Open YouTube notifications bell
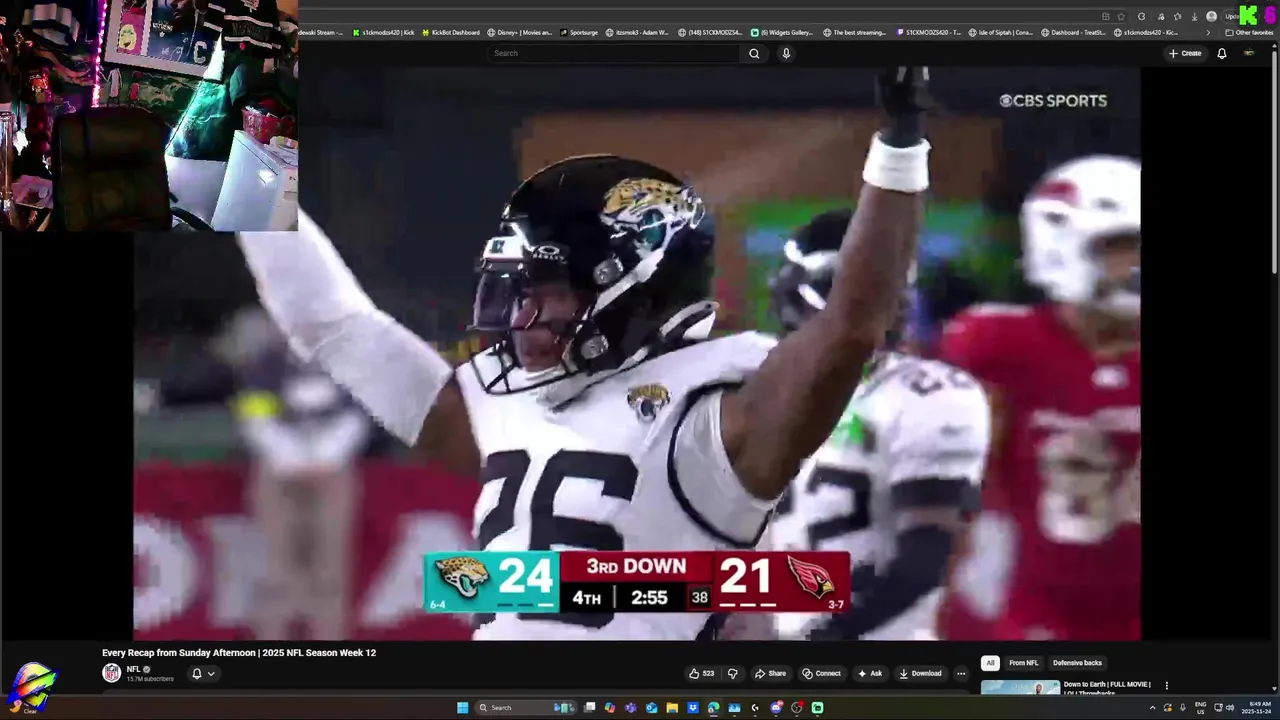 (x=1221, y=53)
